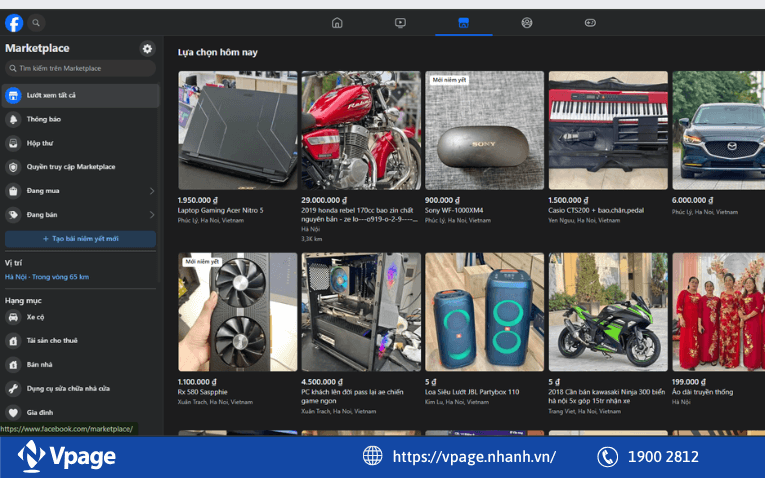Viewport: 765px width, 478px height.
Task: Select 'Lướt xem tất cả' in sidebar
Action: coord(80,95)
